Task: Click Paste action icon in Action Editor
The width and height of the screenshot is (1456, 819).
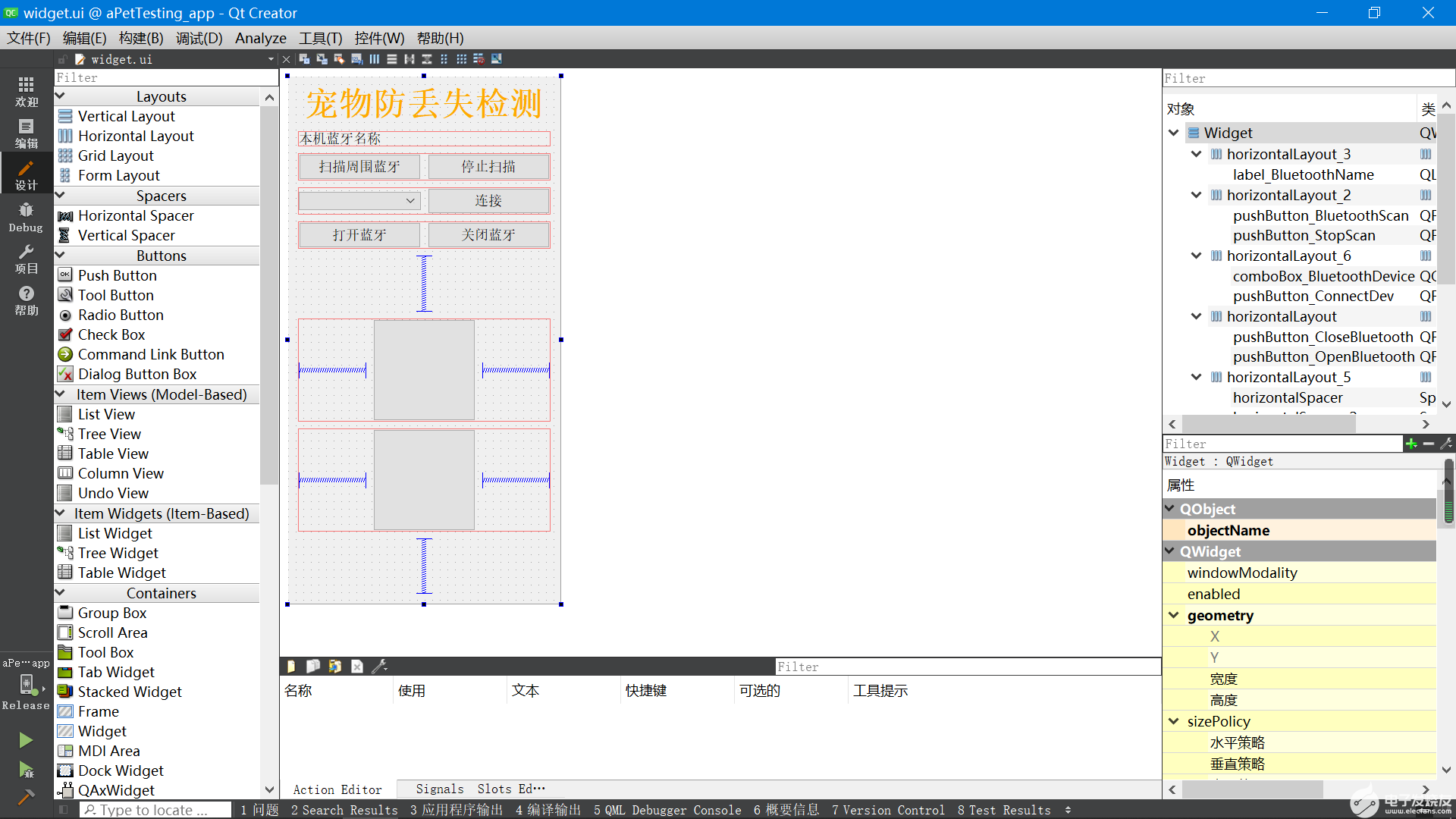Action: pyautogui.click(x=335, y=666)
